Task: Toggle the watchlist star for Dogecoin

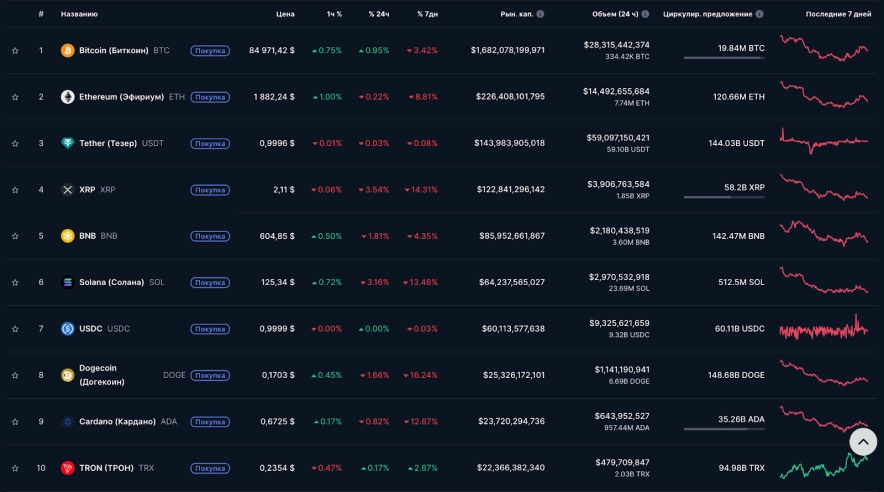Action: point(15,375)
